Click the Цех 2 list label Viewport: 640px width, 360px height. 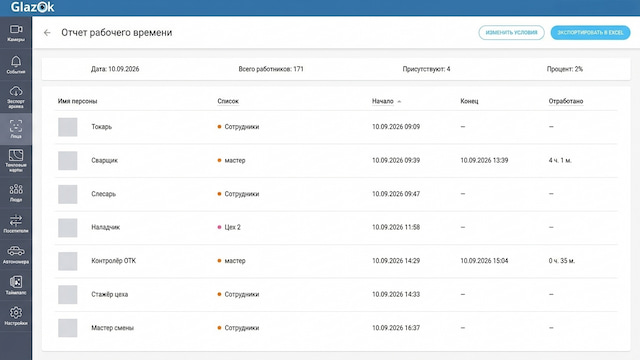coord(233,227)
